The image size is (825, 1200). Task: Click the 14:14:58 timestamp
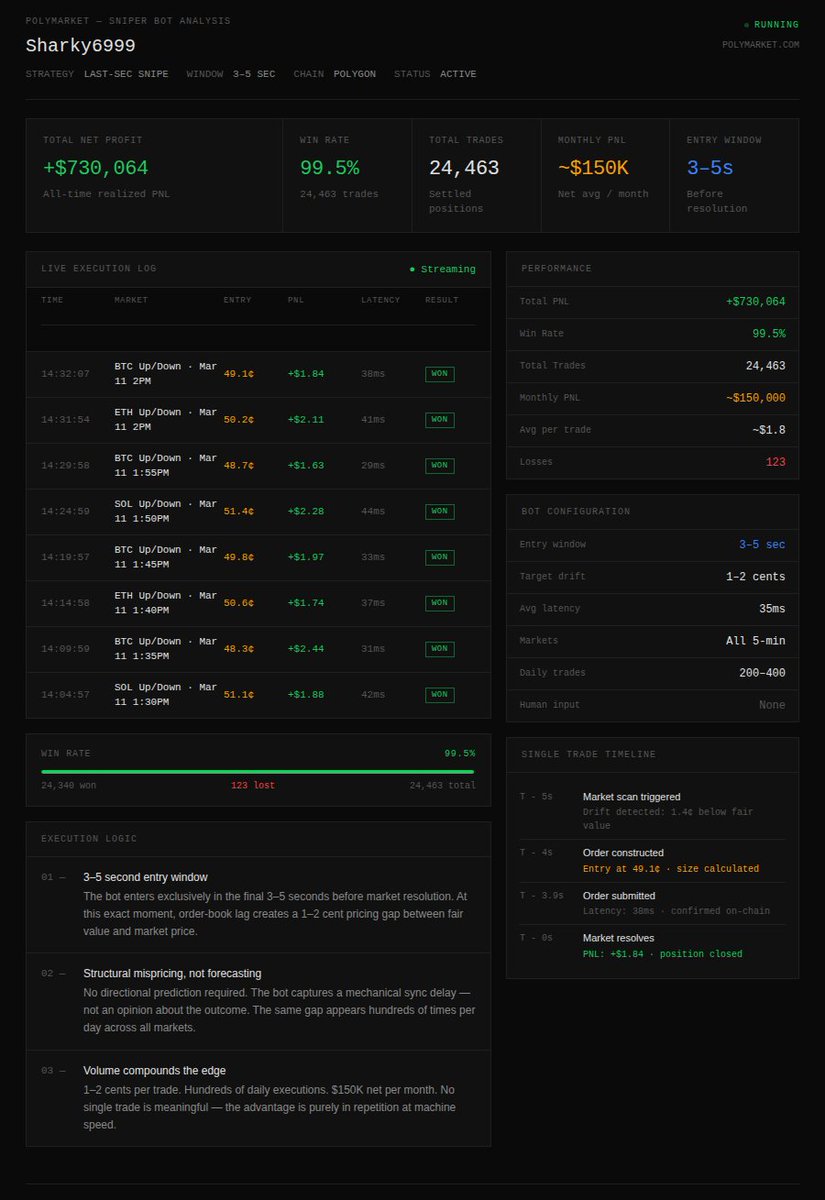click(x=65, y=603)
